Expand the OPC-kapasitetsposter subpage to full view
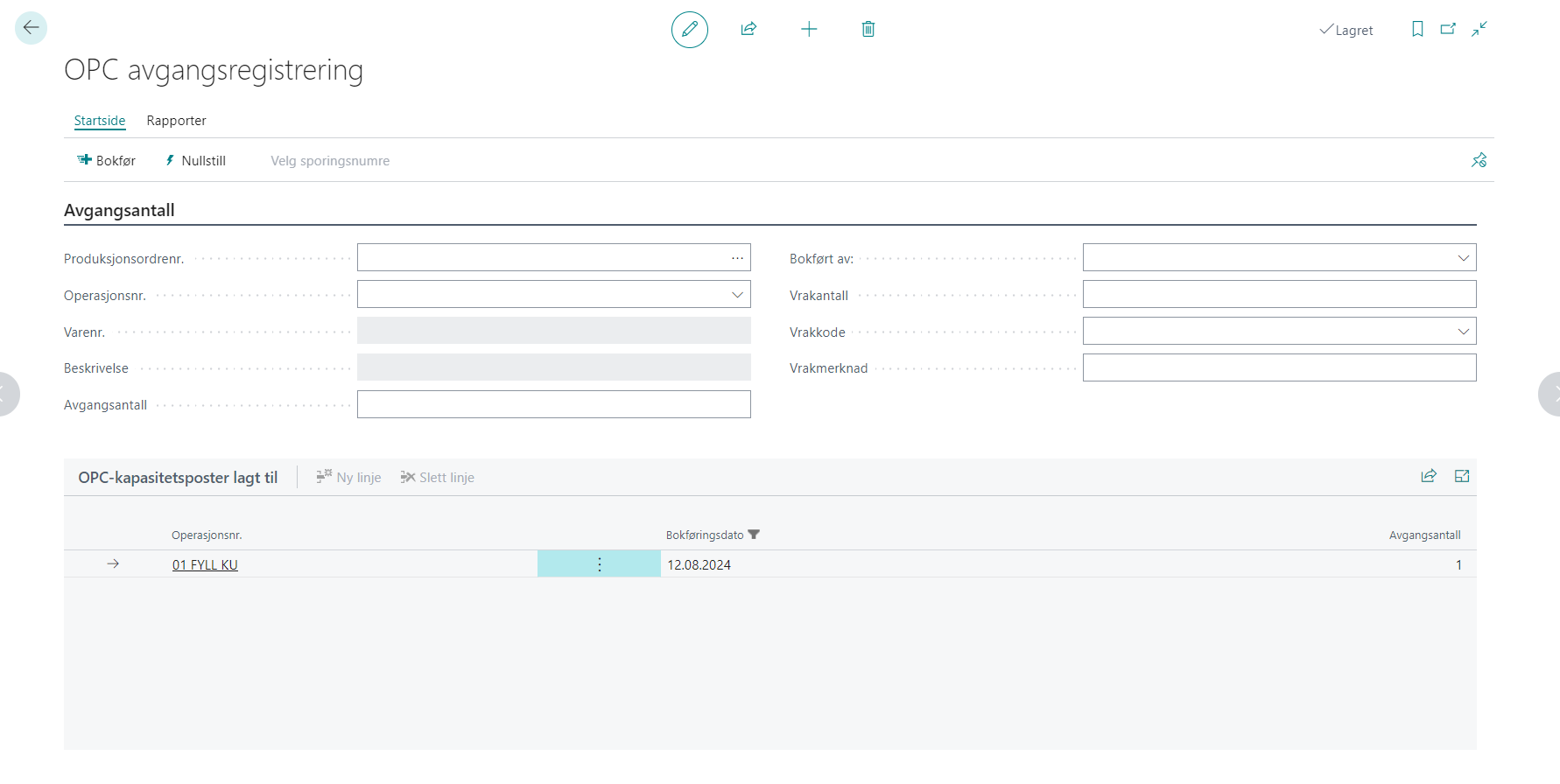Image resolution: width=1560 pixels, height=784 pixels. click(1462, 476)
